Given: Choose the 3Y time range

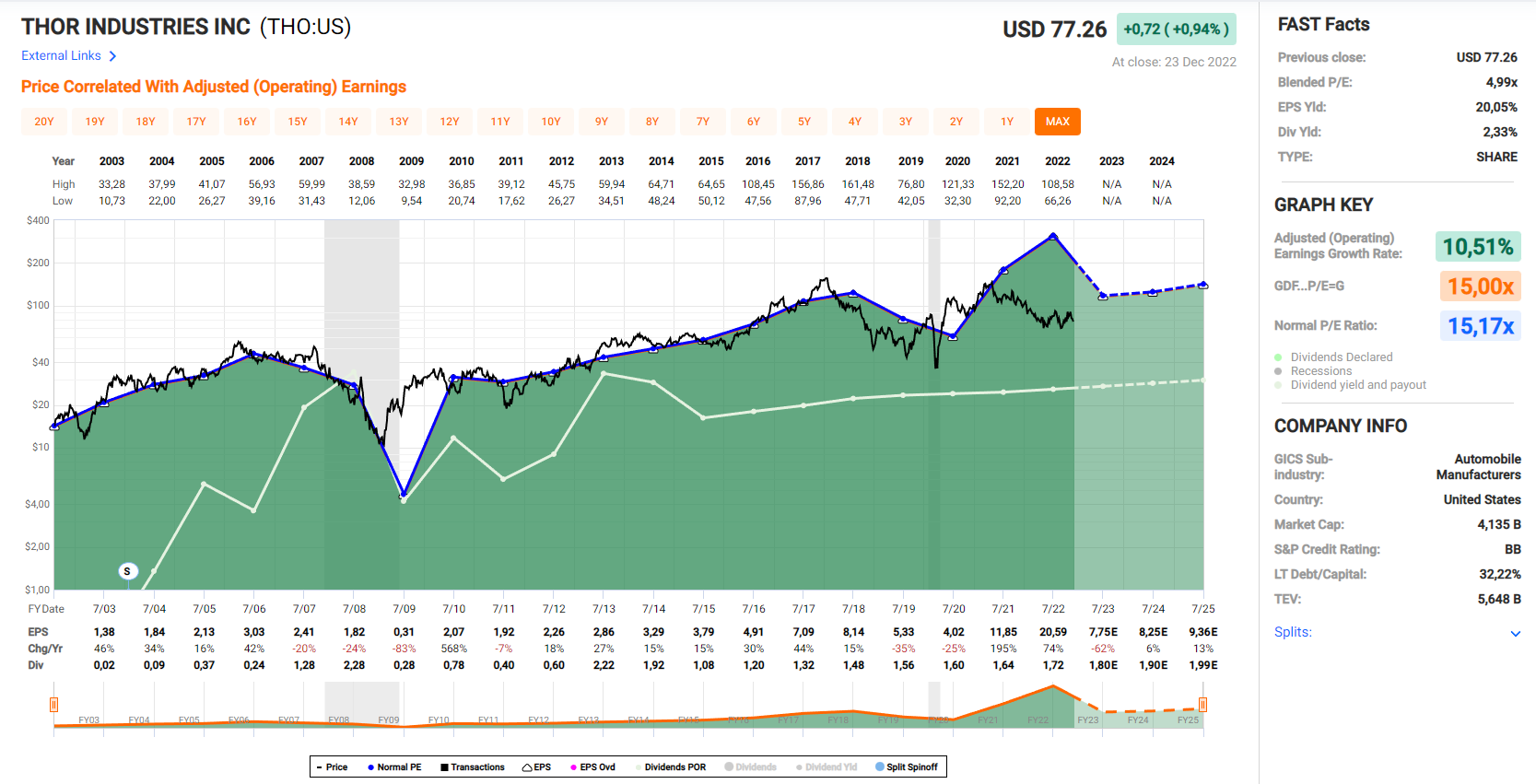Looking at the screenshot, I should 906,122.
